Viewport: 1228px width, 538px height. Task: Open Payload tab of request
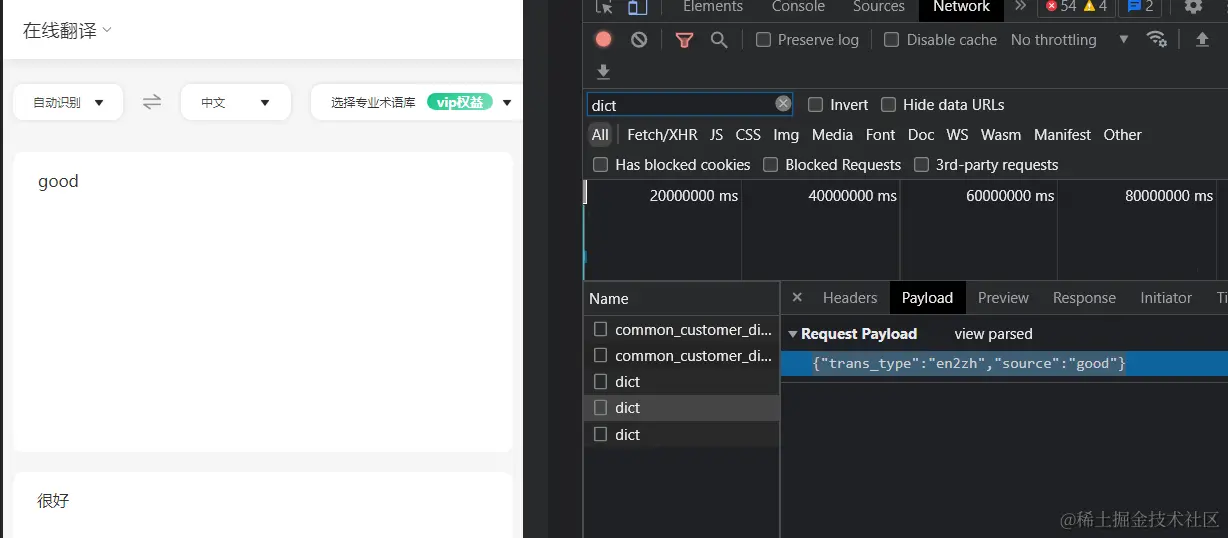[928, 298]
